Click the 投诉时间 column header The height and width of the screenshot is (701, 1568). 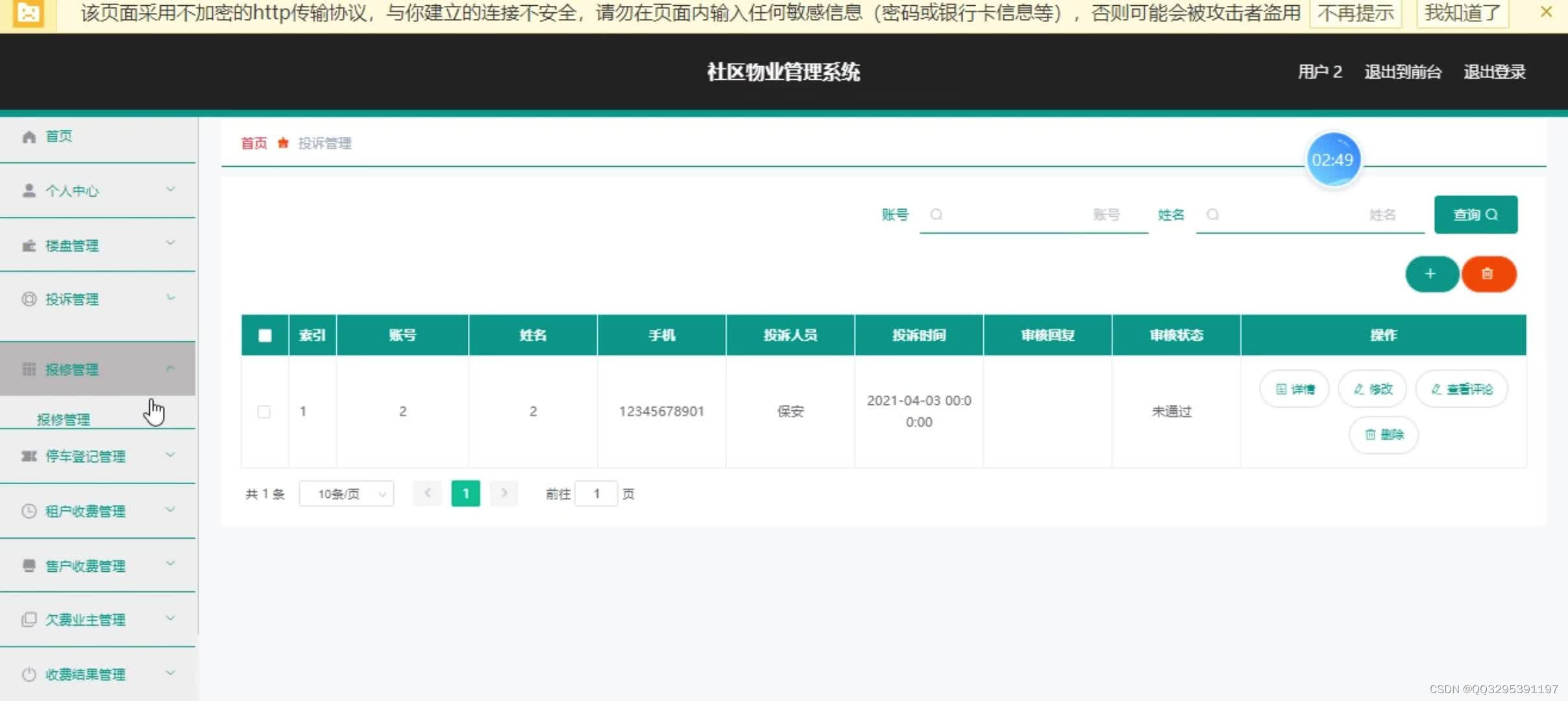[919, 335]
